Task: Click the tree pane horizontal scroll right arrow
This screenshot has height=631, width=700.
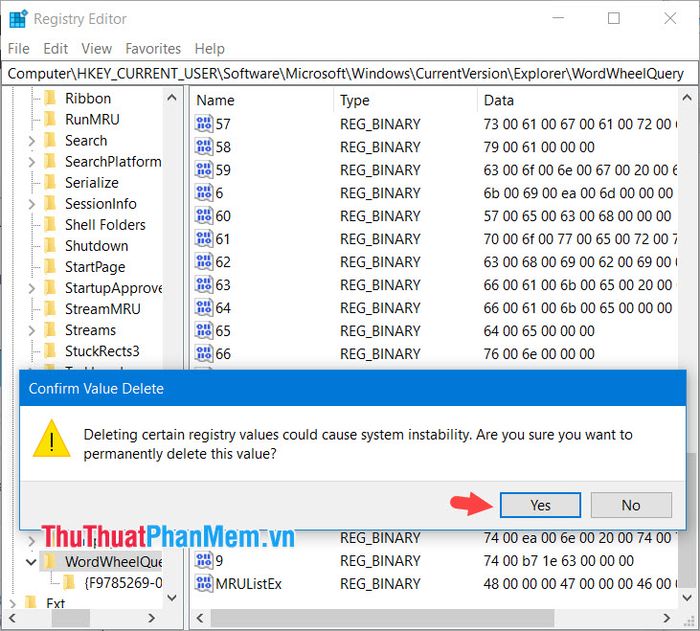Action: [151, 618]
